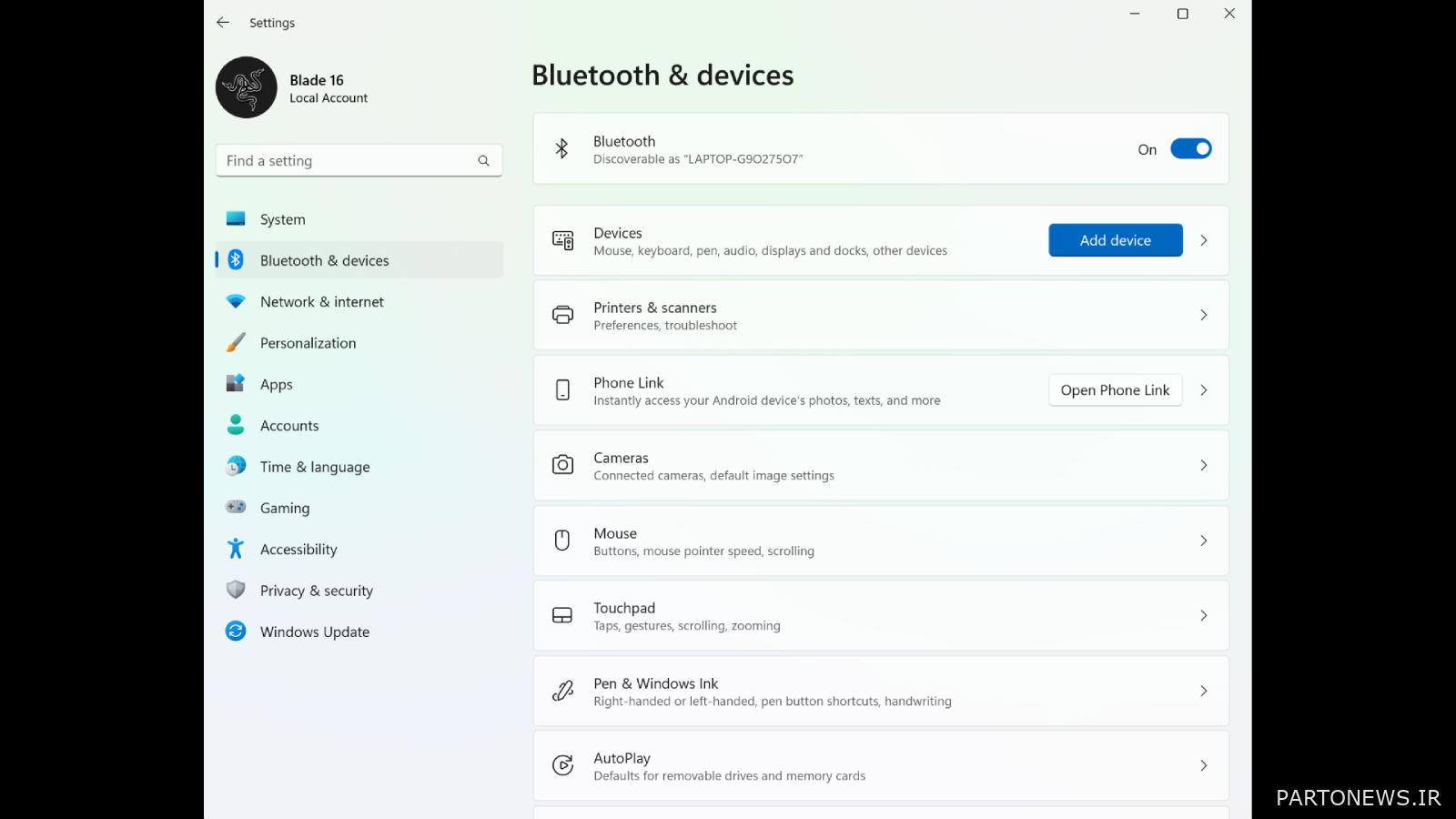Click the Add device button
The height and width of the screenshot is (819, 1456).
(1115, 240)
